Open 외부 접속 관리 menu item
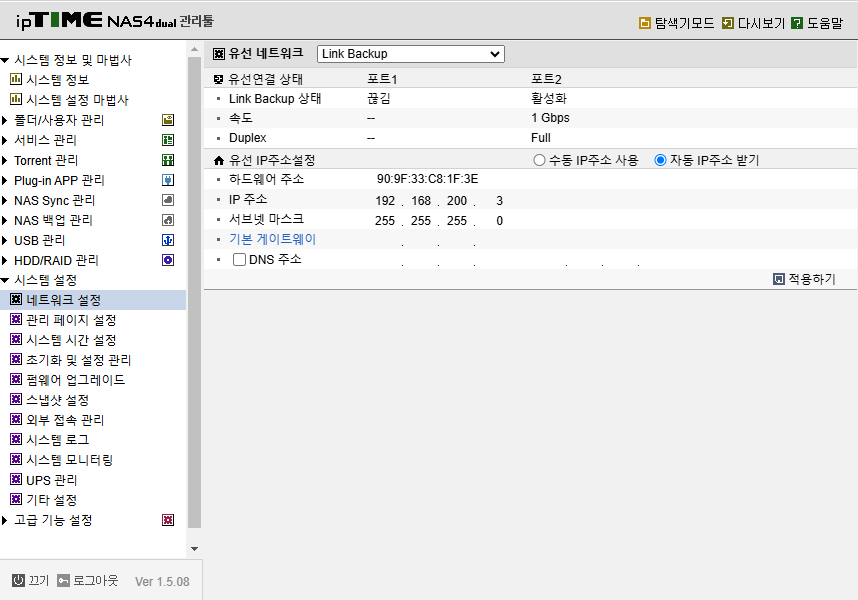Viewport: 858px width, 600px height. (x=65, y=420)
